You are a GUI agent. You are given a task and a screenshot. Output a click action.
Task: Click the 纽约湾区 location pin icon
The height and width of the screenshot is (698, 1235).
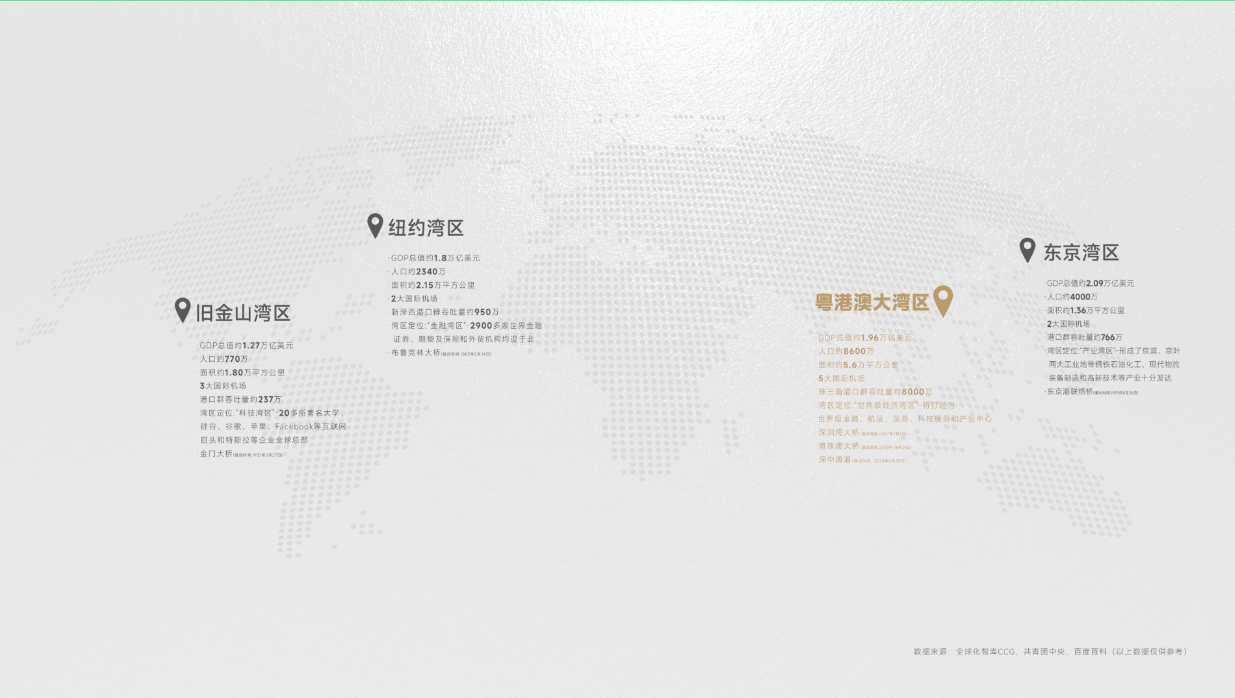click(x=375, y=225)
